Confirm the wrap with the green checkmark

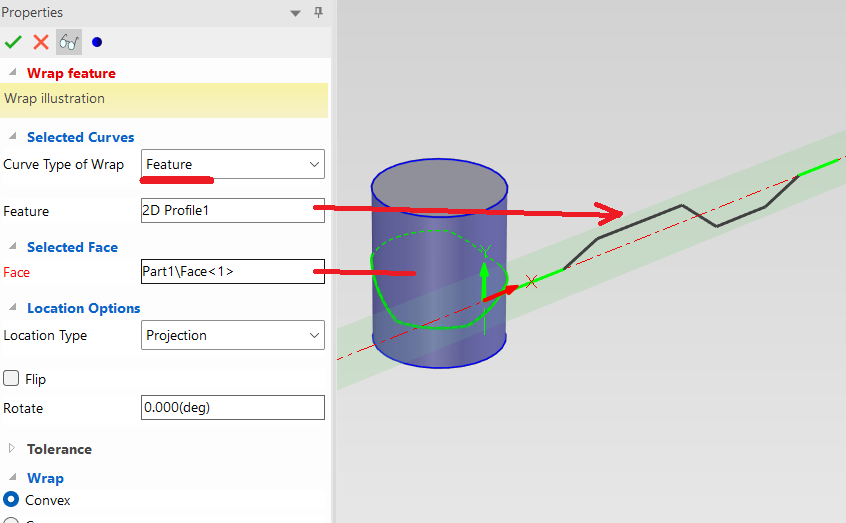13,42
